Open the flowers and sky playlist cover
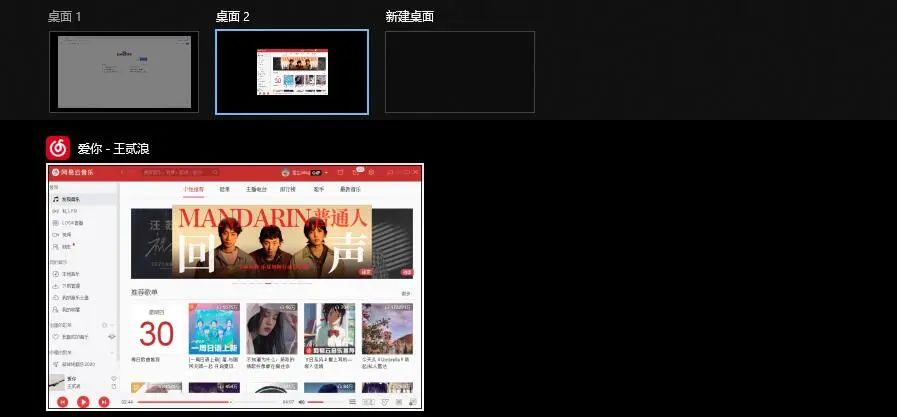The width and height of the screenshot is (897, 417). click(387, 329)
